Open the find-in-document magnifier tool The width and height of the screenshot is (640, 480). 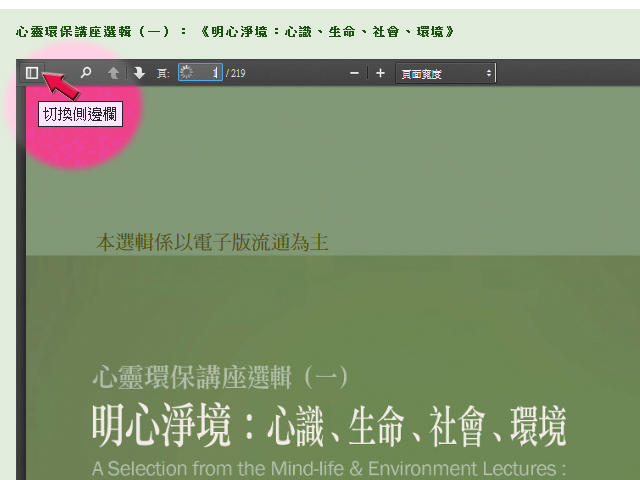coord(86,73)
